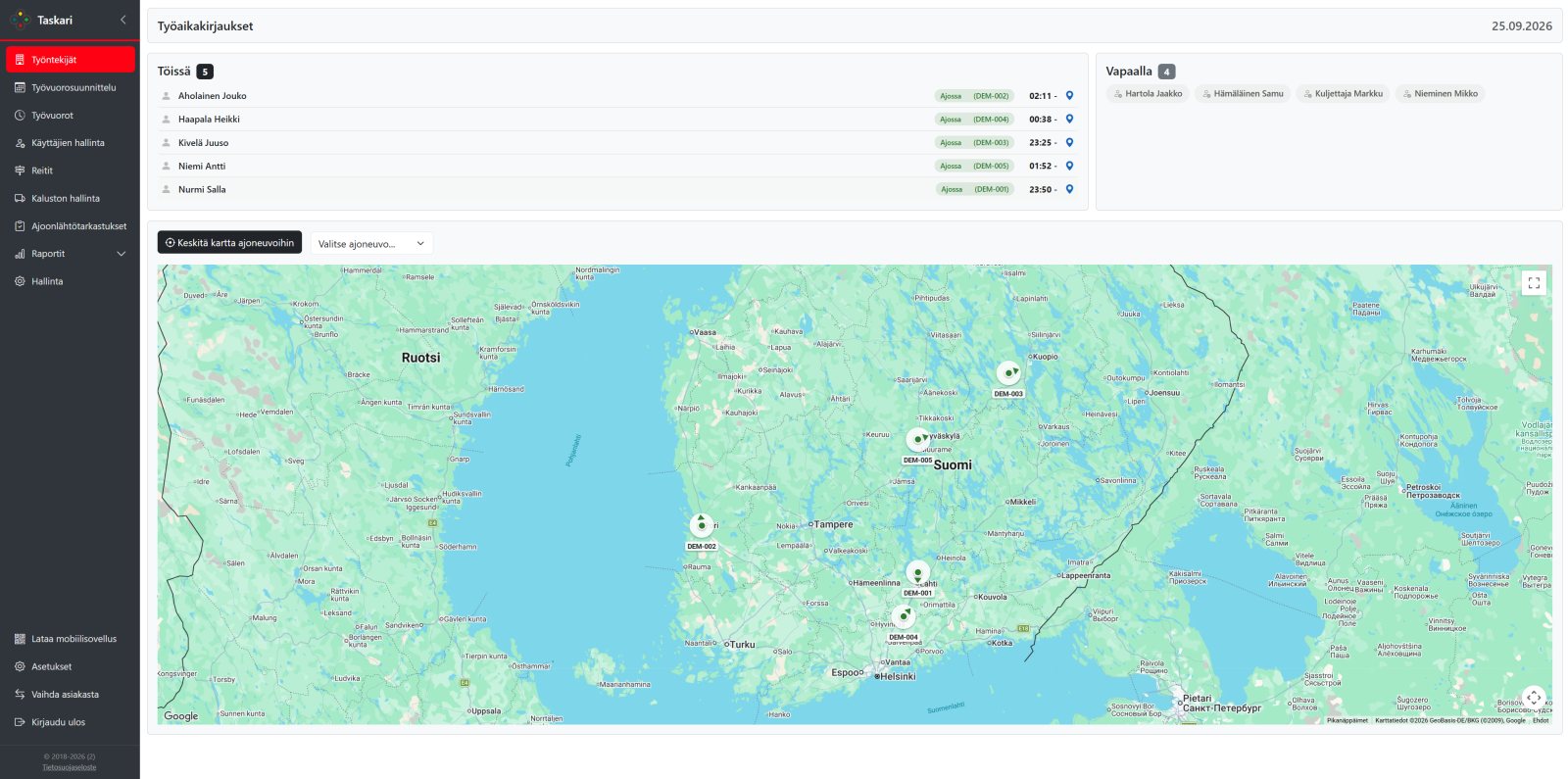This screenshot has width=1568, height=779.
Task: Click Keskitä kartta ajoneuvoihin button
Action: point(229,243)
